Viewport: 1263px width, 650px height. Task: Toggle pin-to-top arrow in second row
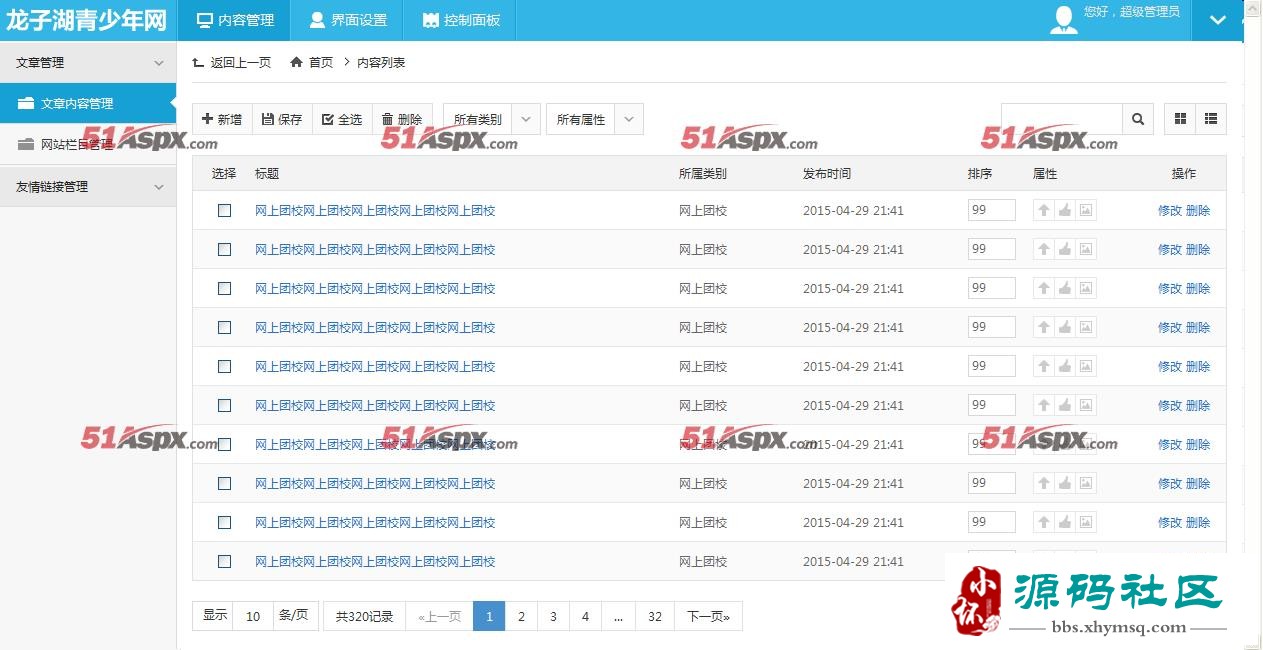1044,249
